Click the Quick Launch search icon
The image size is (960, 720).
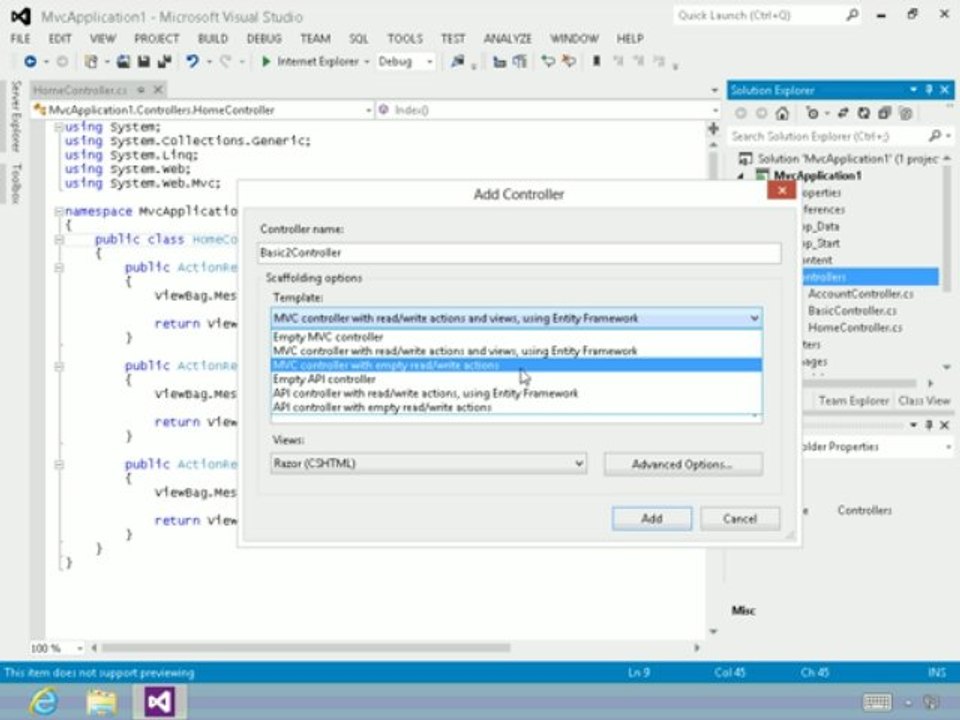click(x=852, y=15)
